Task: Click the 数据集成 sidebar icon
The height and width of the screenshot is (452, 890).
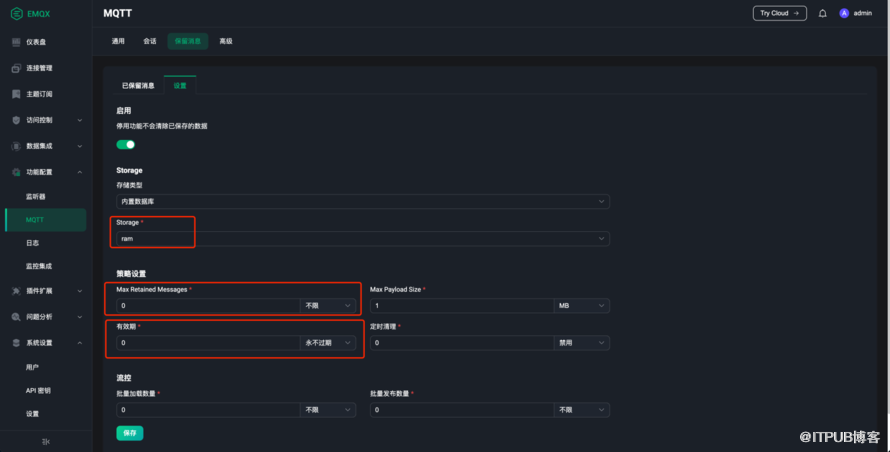Action: point(16,147)
